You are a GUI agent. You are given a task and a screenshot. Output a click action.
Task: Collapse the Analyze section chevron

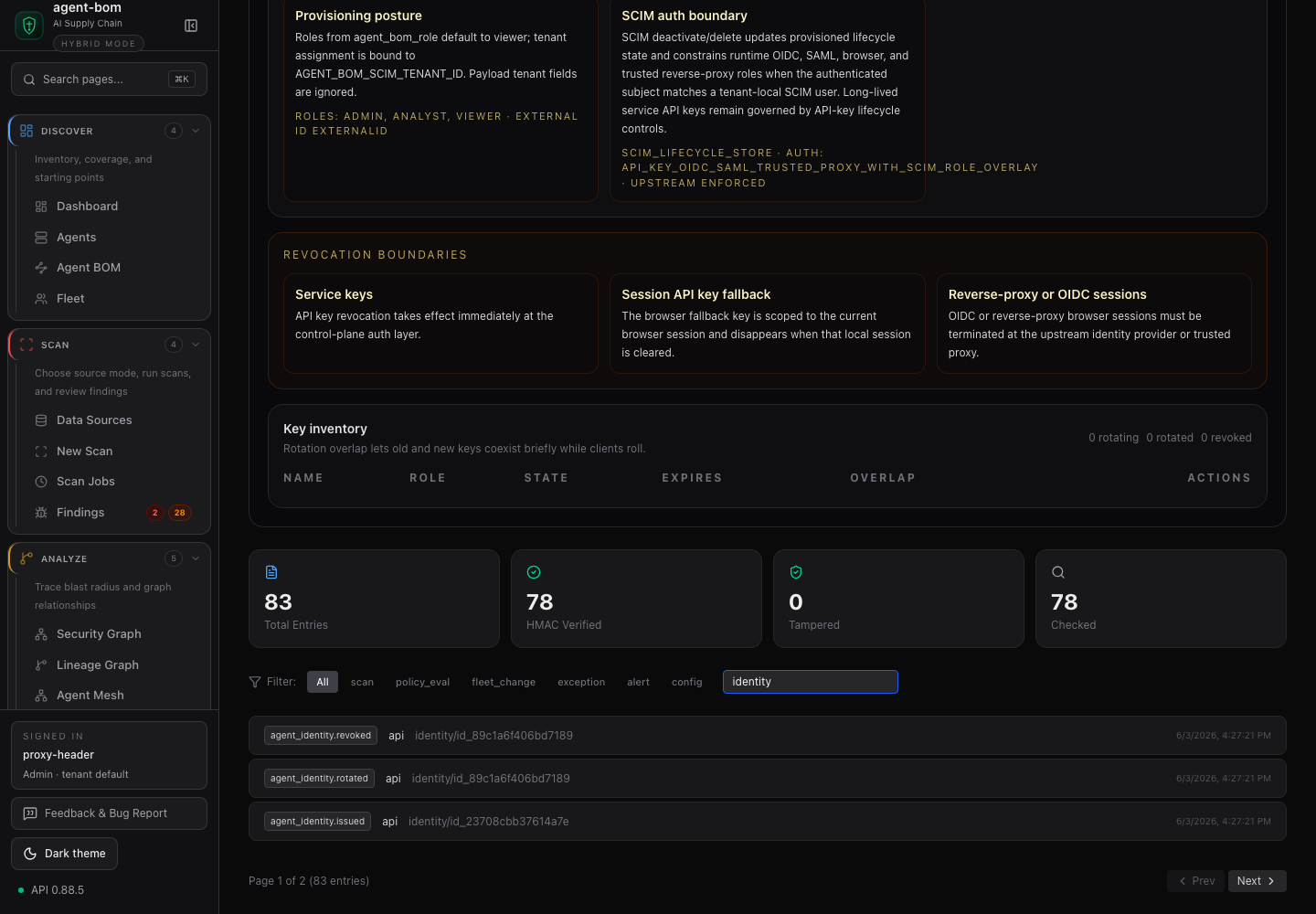click(196, 558)
